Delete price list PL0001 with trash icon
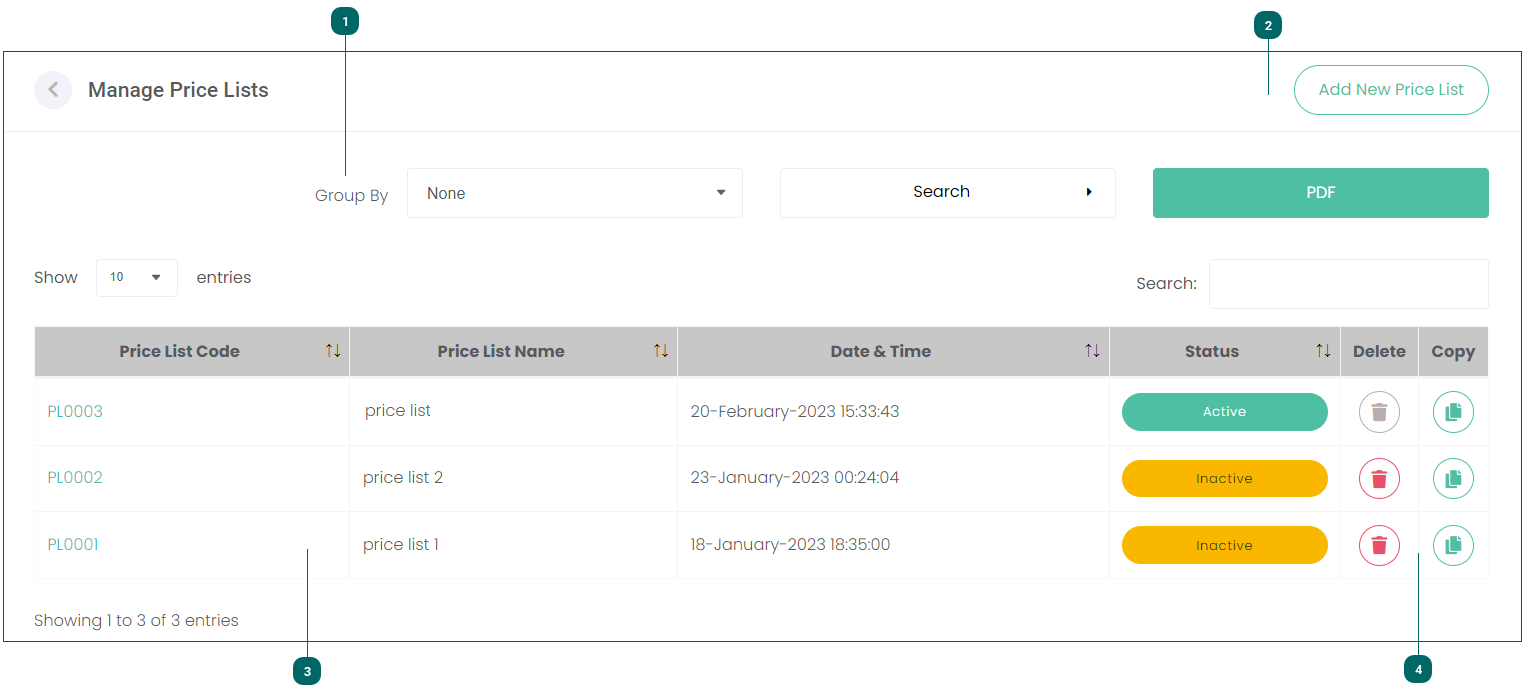The height and width of the screenshot is (696, 1525). 1379,546
